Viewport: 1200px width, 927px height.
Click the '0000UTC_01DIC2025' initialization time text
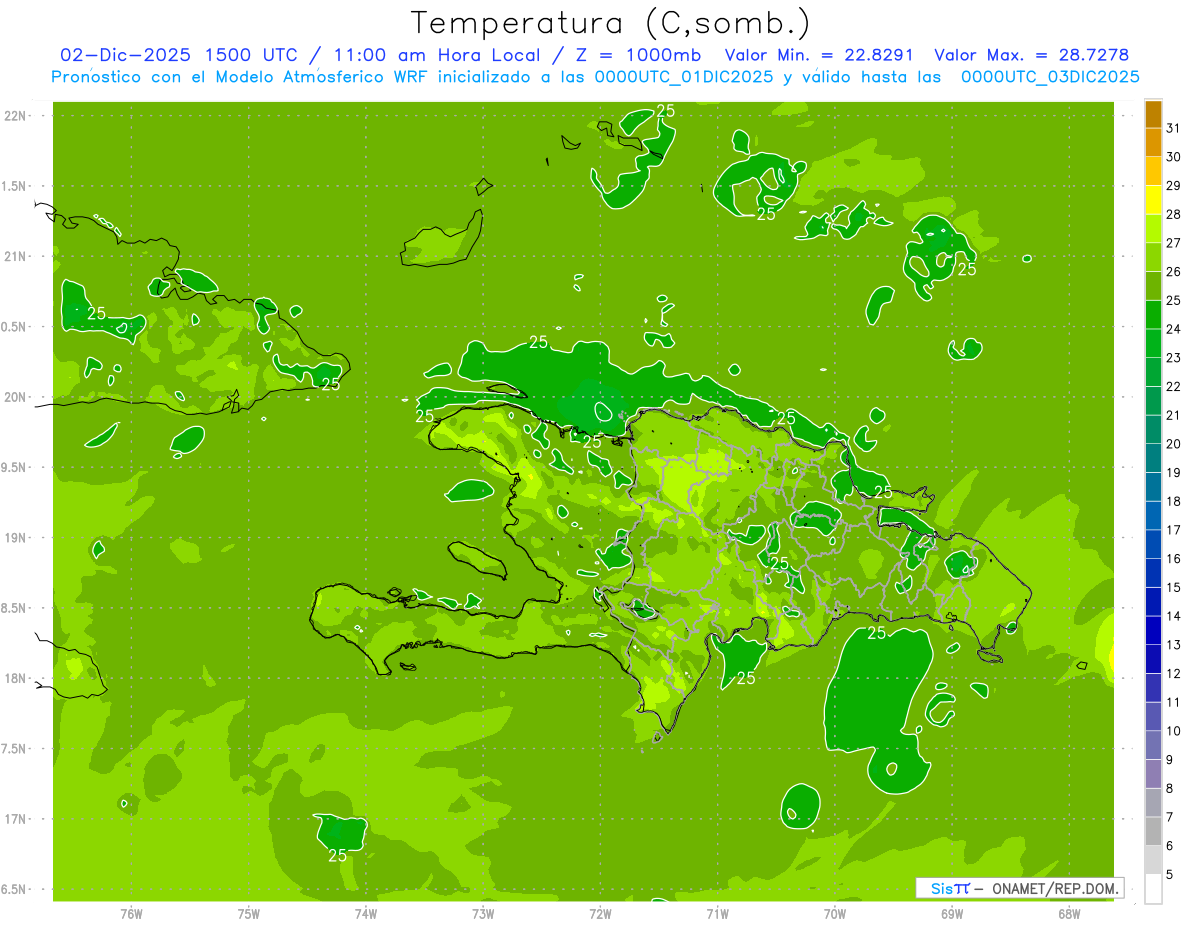684,77
